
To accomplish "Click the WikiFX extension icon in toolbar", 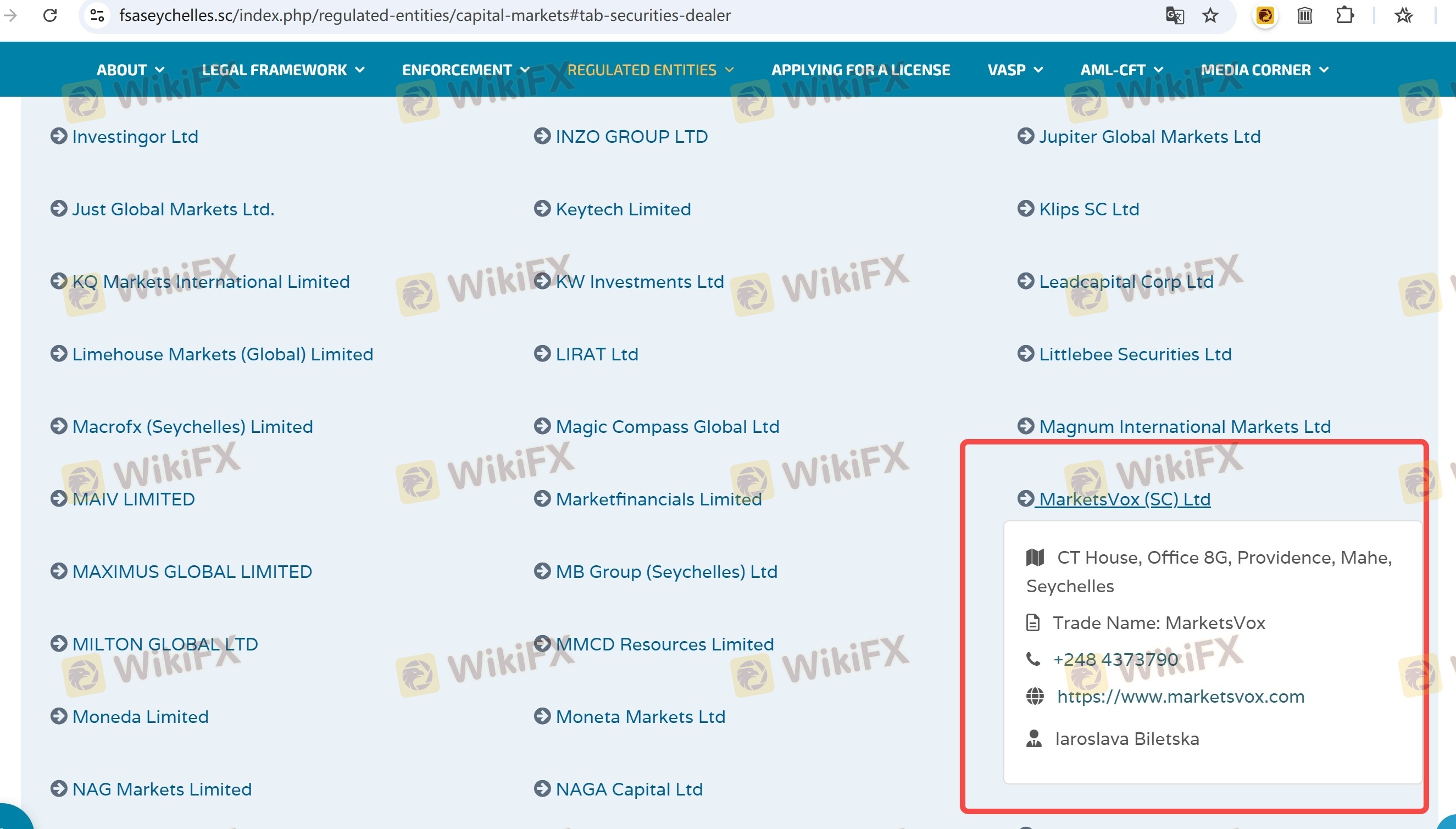I will pyautogui.click(x=1265, y=15).
